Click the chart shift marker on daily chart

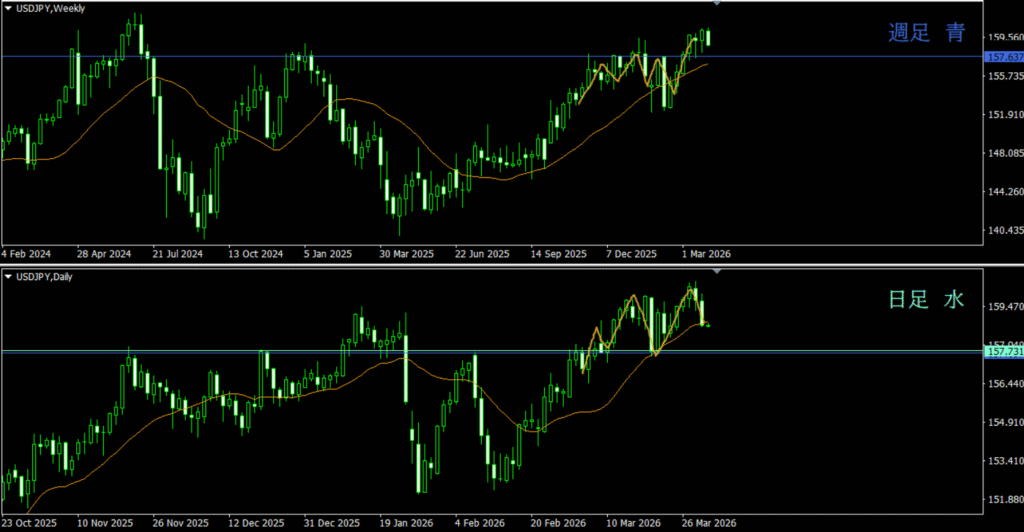pos(716,271)
